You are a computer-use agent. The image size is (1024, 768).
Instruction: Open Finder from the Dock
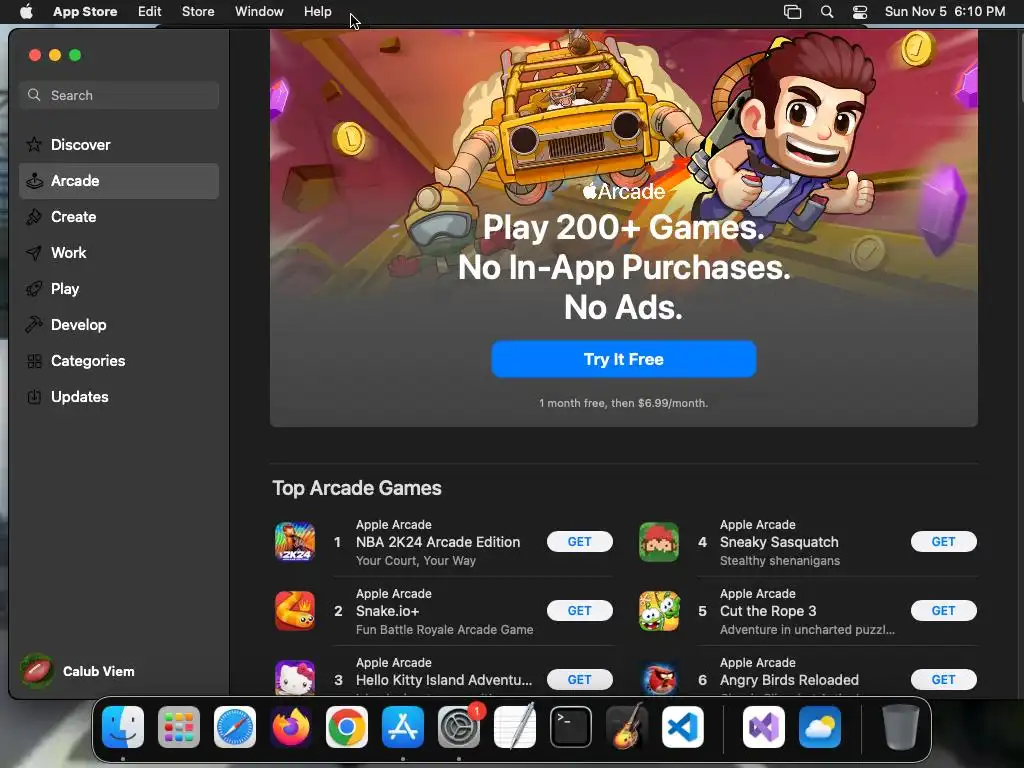pos(123,727)
